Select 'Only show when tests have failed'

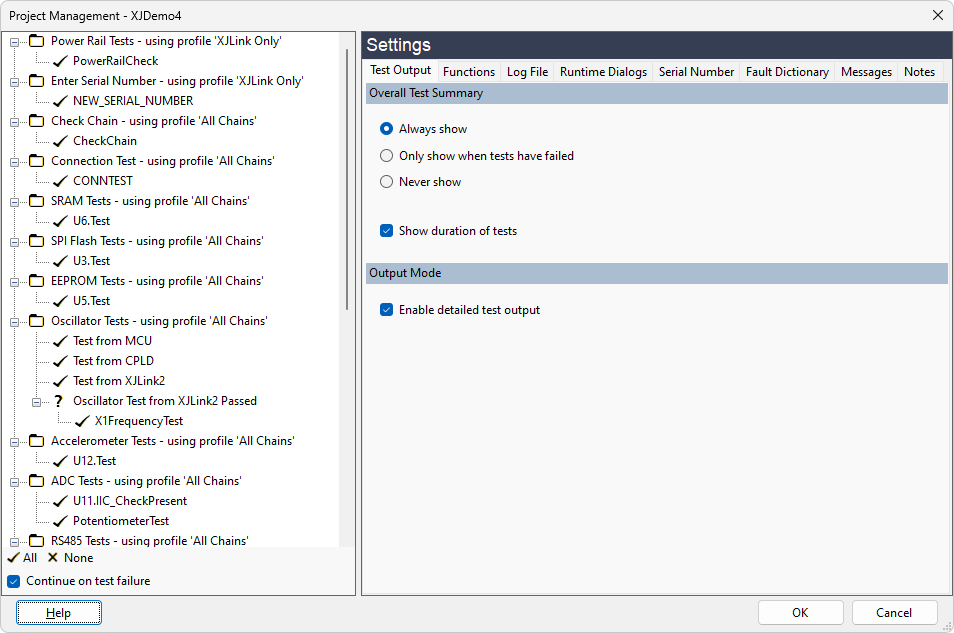pos(387,156)
